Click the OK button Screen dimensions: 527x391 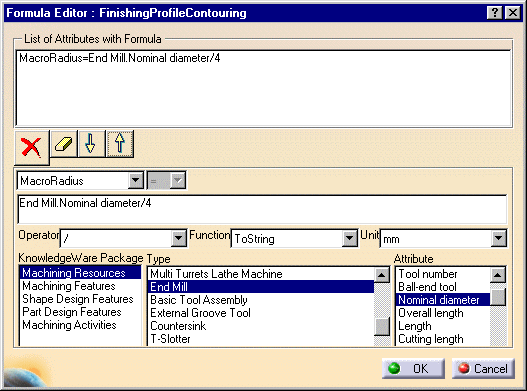[x=413, y=368]
